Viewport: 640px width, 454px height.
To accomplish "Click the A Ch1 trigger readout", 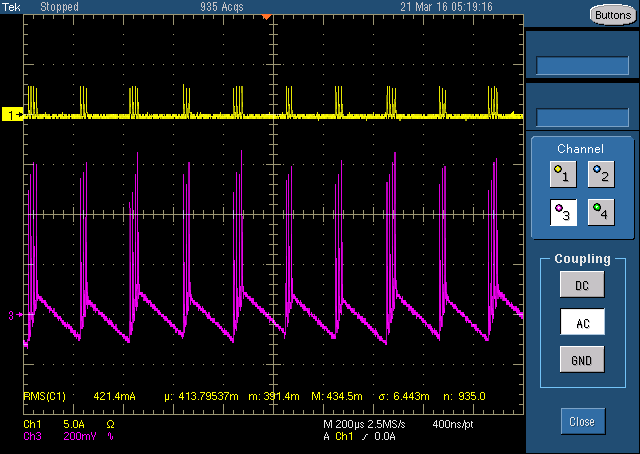I will (359, 436).
